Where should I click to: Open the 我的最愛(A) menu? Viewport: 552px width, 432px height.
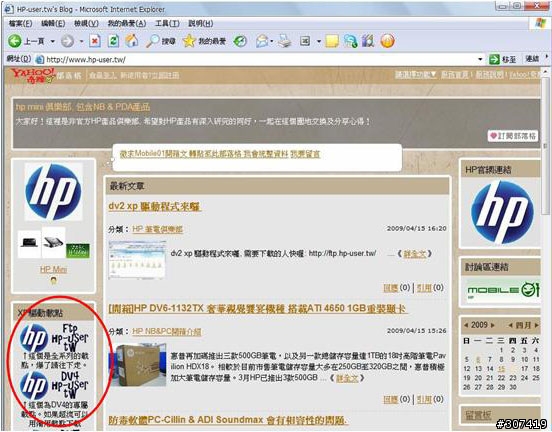[127, 24]
